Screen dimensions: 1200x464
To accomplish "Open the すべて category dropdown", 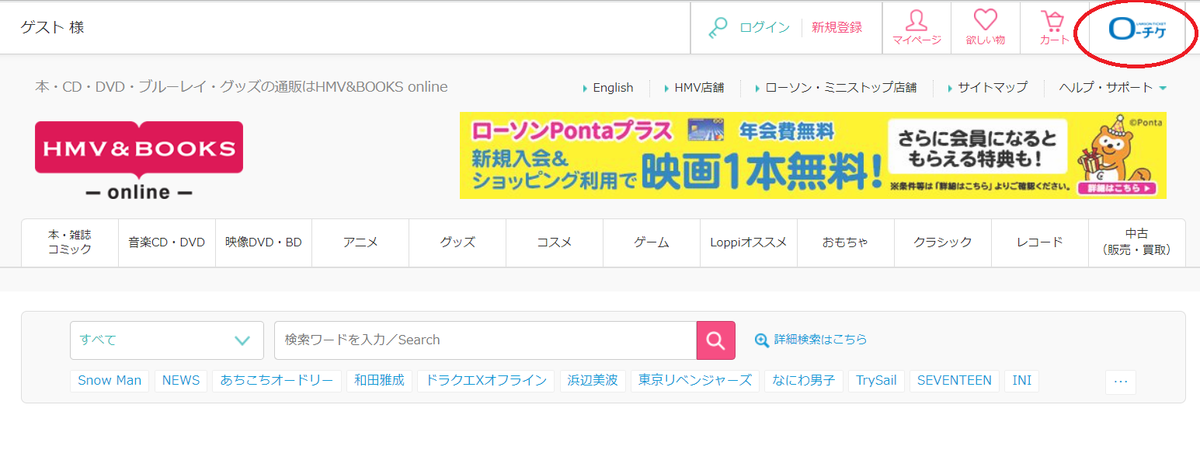I will (167, 340).
